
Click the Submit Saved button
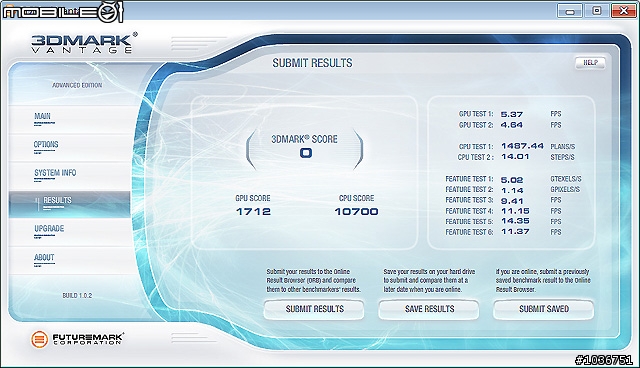pos(544,309)
